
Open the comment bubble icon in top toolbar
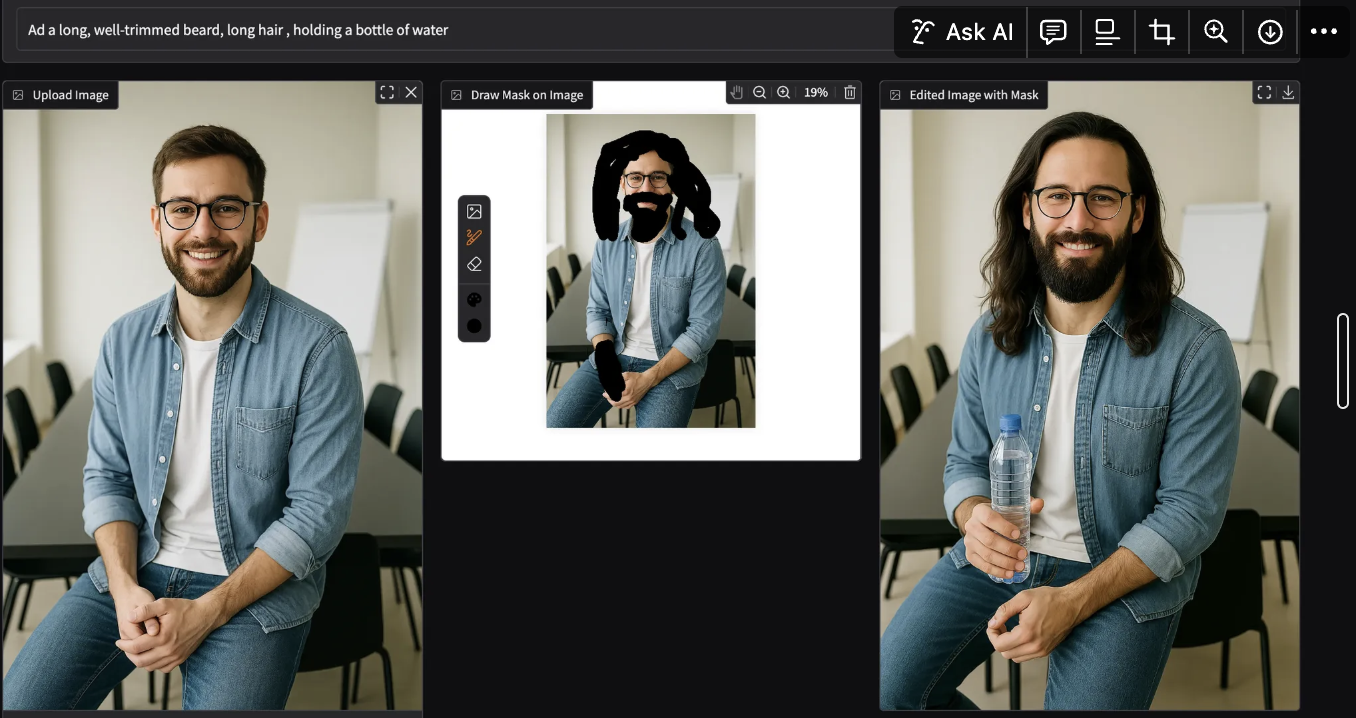pos(1053,32)
